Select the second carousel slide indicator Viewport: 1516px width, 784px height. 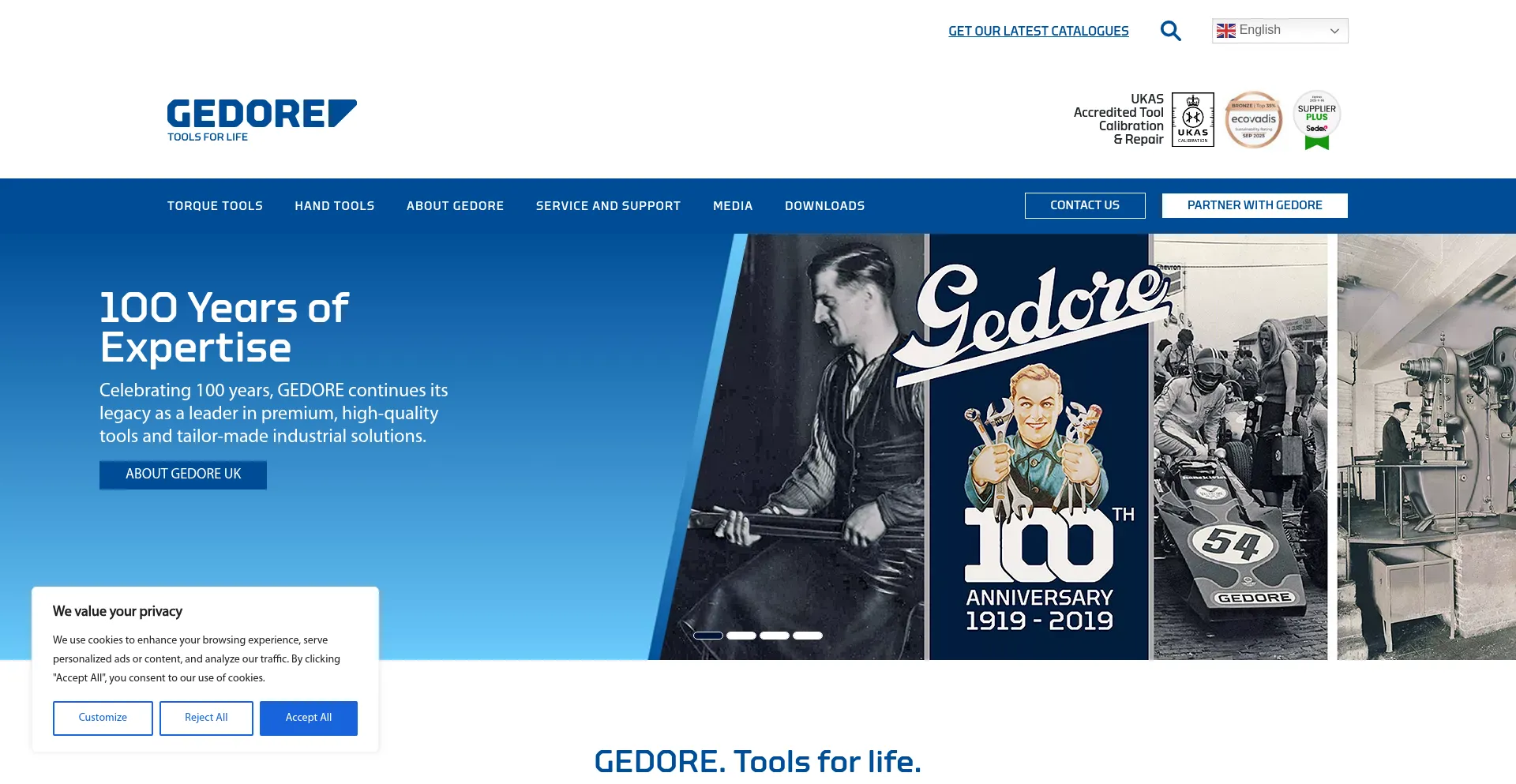point(741,636)
